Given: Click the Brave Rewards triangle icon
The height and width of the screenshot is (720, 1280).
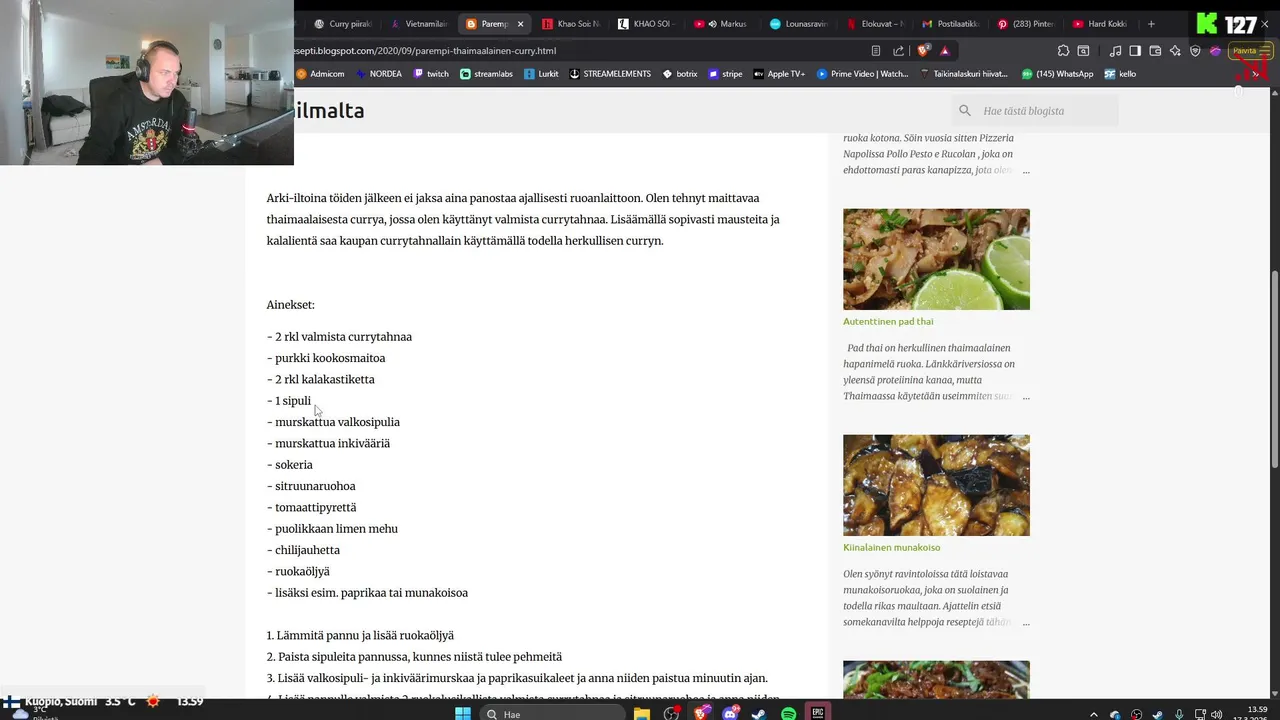Looking at the screenshot, I should 945,51.
